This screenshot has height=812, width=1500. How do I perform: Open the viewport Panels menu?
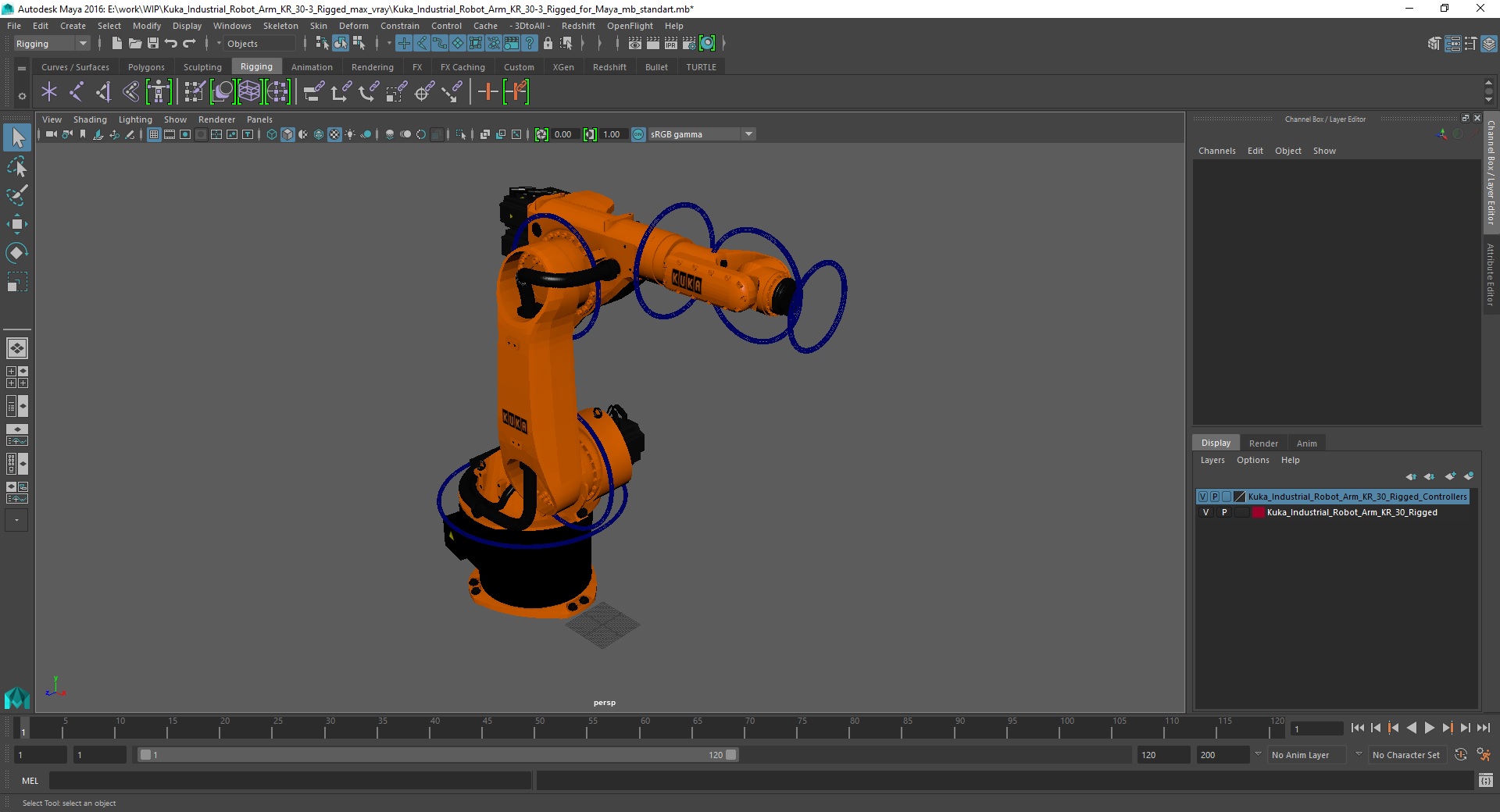(x=259, y=119)
